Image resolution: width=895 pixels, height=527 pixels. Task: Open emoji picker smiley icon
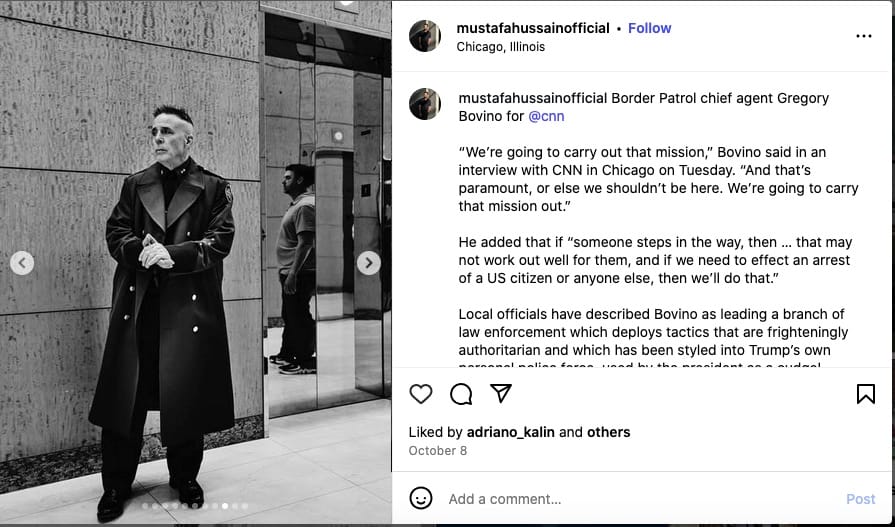tap(421, 498)
